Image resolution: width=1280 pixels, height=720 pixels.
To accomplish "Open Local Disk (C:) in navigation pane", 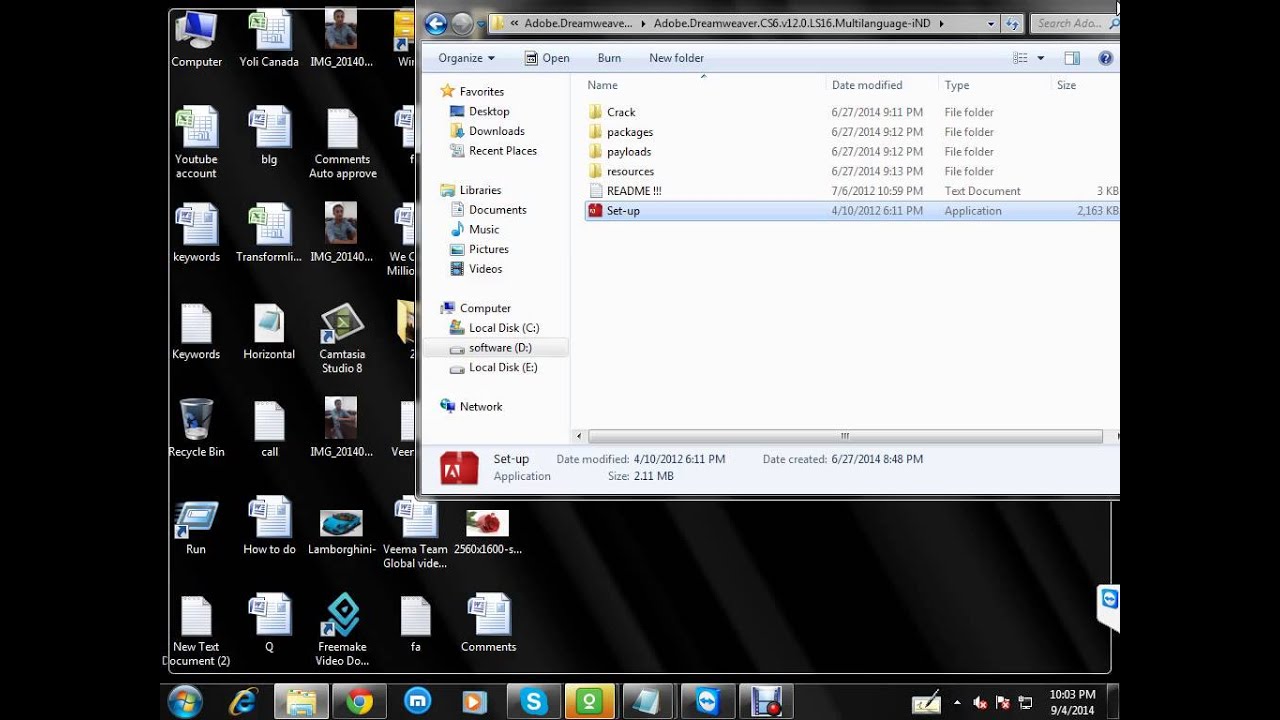I will tap(503, 328).
